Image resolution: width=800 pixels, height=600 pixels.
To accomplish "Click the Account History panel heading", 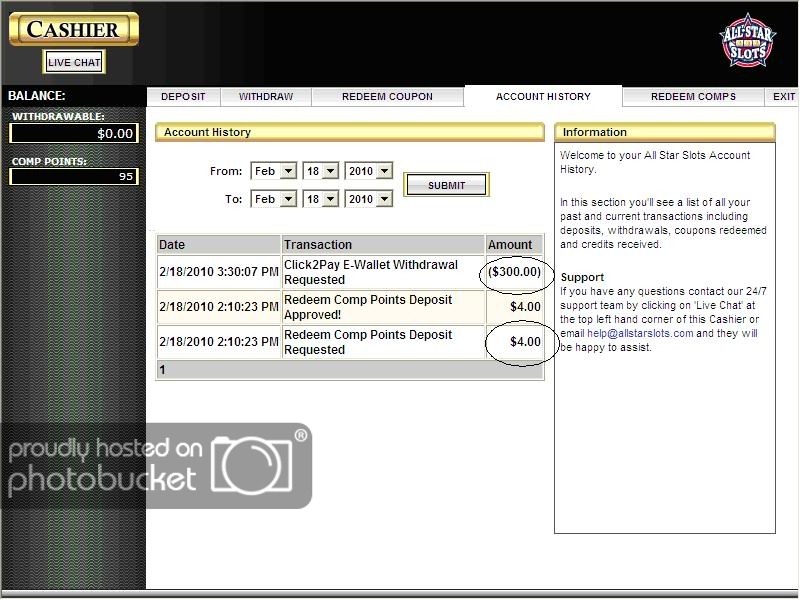I will tap(349, 132).
